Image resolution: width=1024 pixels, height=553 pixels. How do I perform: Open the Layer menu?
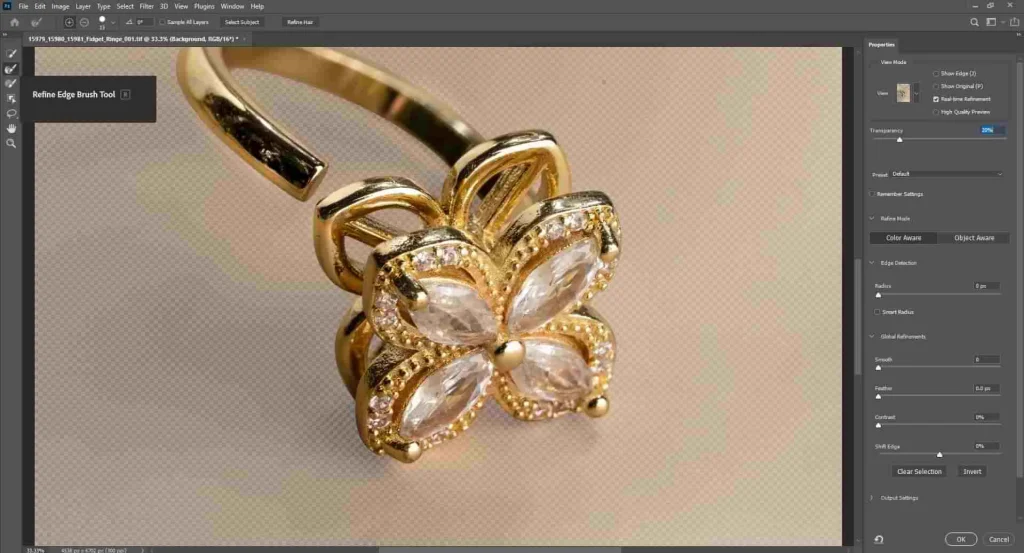[83, 7]
